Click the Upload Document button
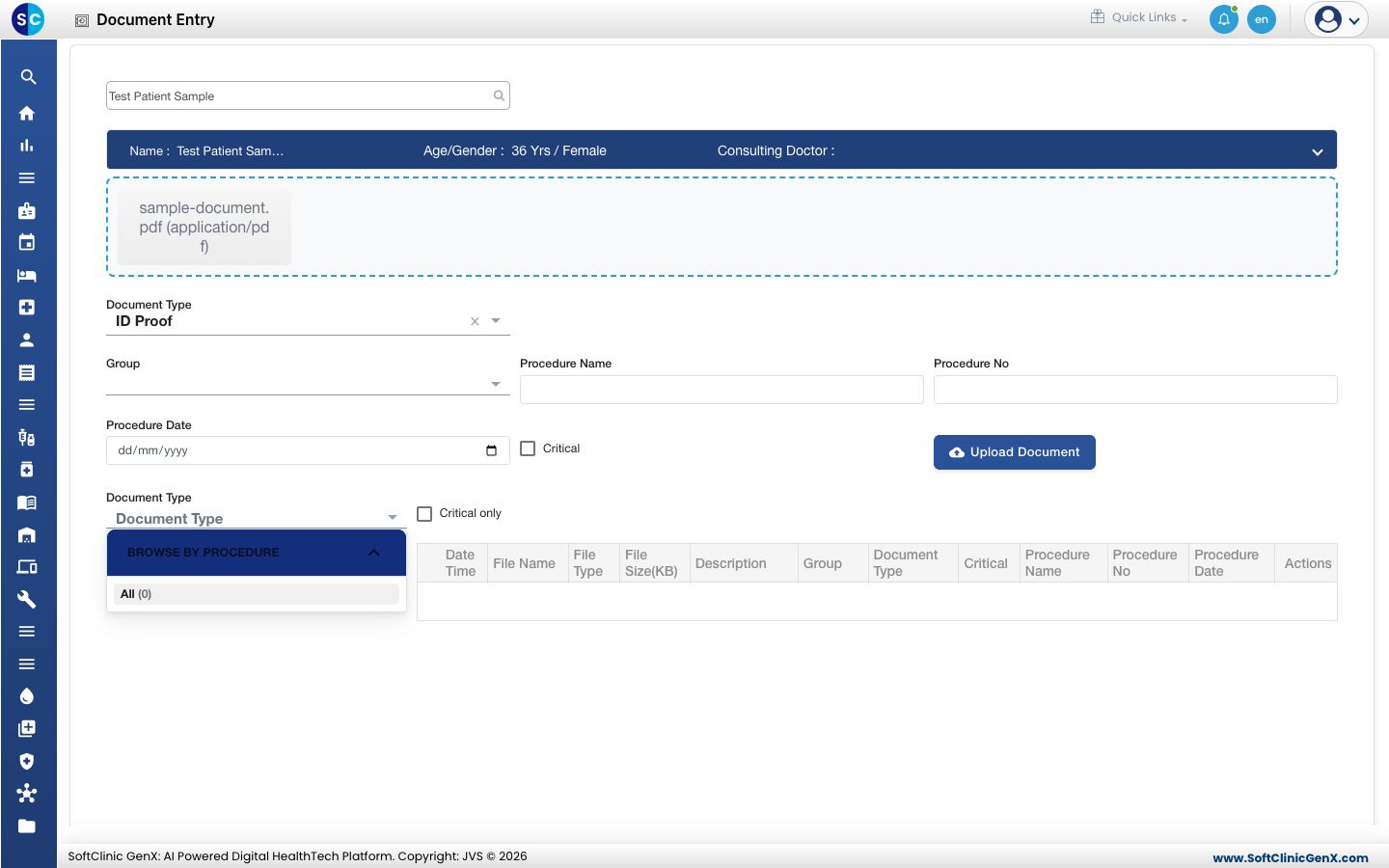 point(1015,452)
